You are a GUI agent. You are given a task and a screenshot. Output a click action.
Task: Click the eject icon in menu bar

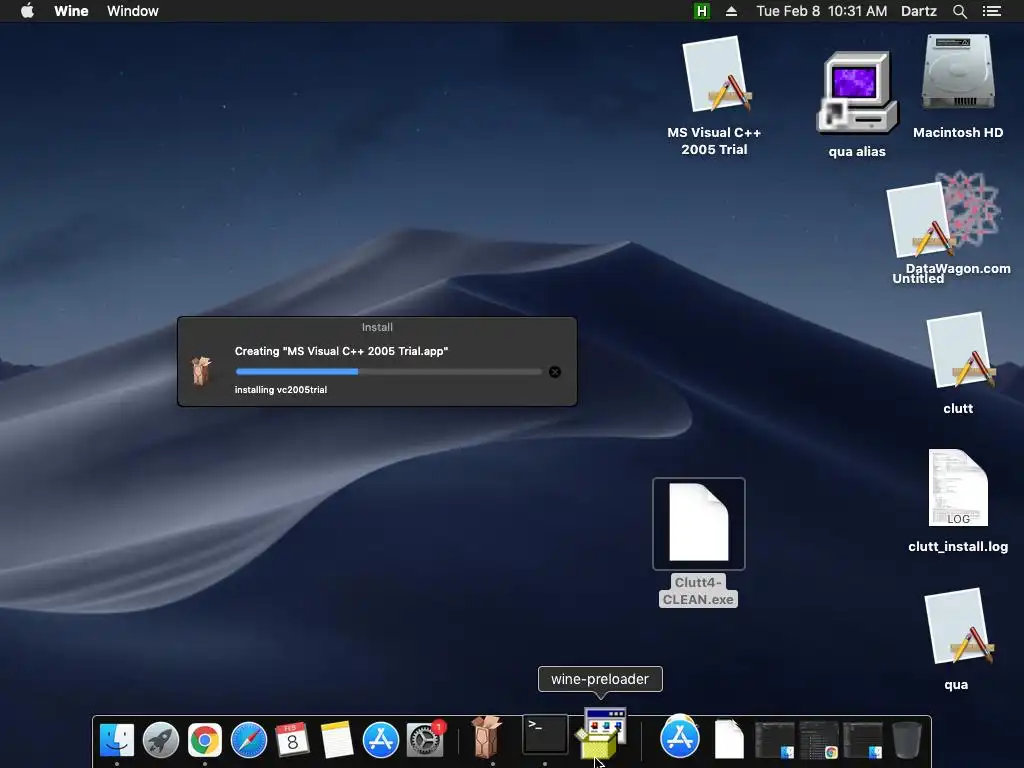tap(731, 11)
